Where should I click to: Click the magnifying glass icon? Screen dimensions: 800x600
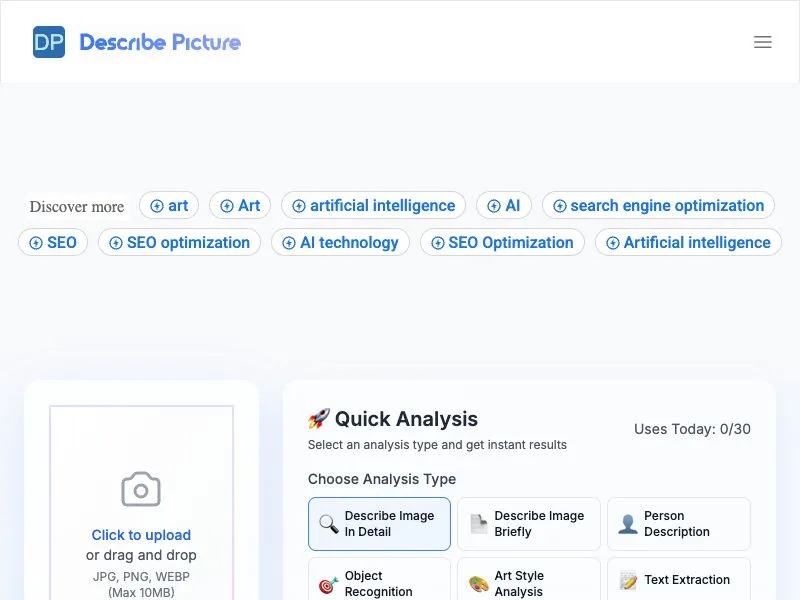[x=329, y=524]
